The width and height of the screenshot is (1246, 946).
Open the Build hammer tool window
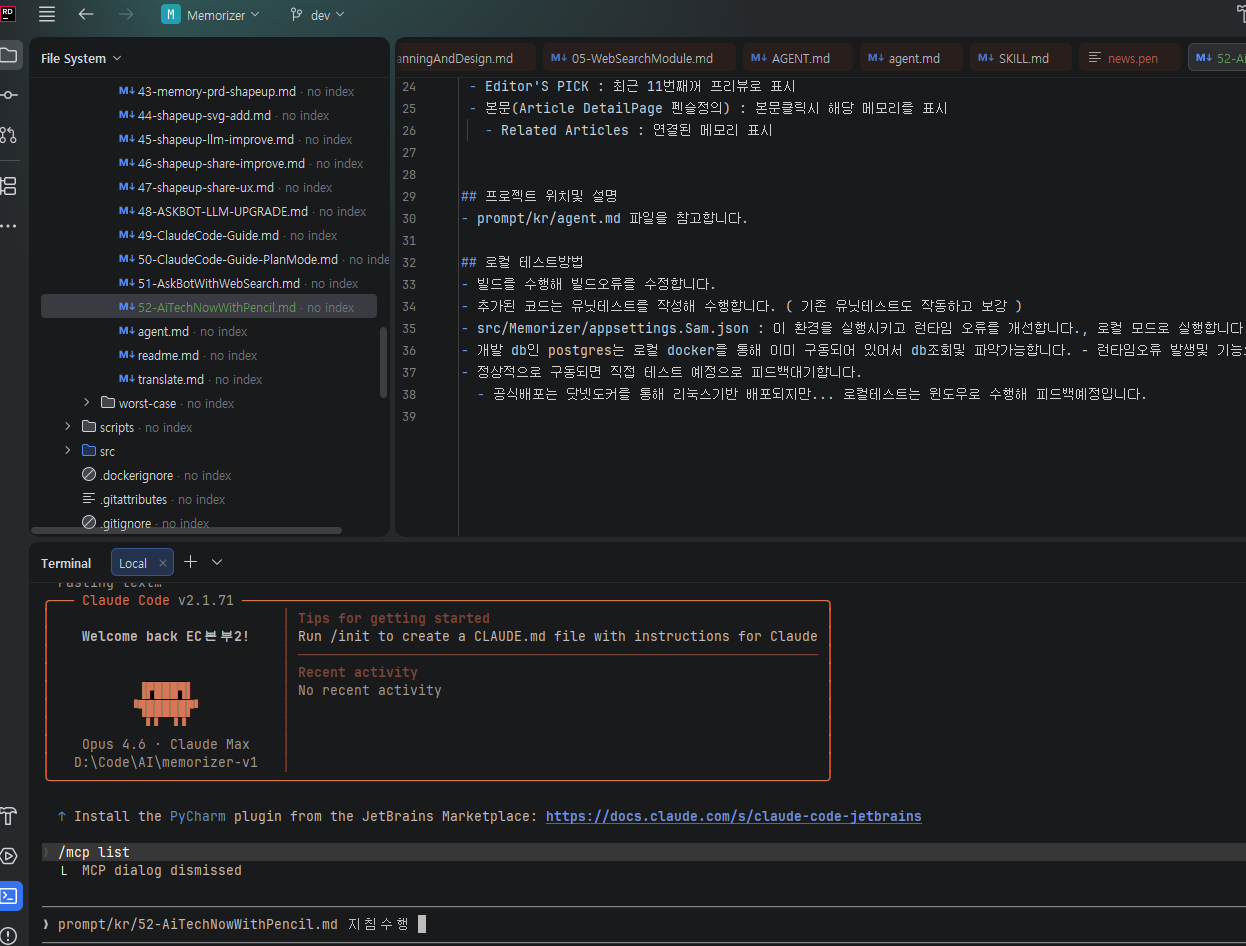[9, 815]
